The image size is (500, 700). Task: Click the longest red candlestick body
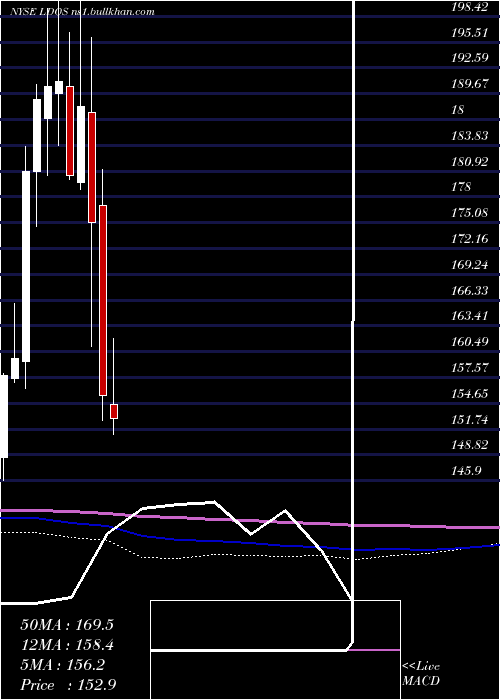pyautogui.click(x=103, y=300)
